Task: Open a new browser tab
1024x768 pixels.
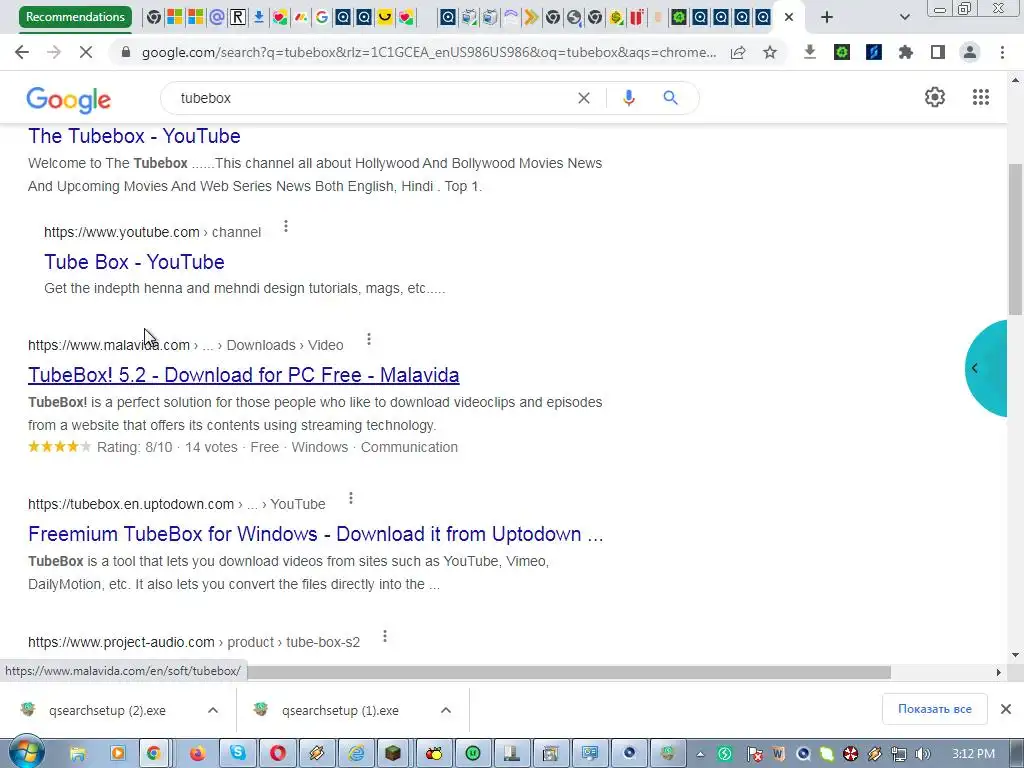Action: click(827, 17)
